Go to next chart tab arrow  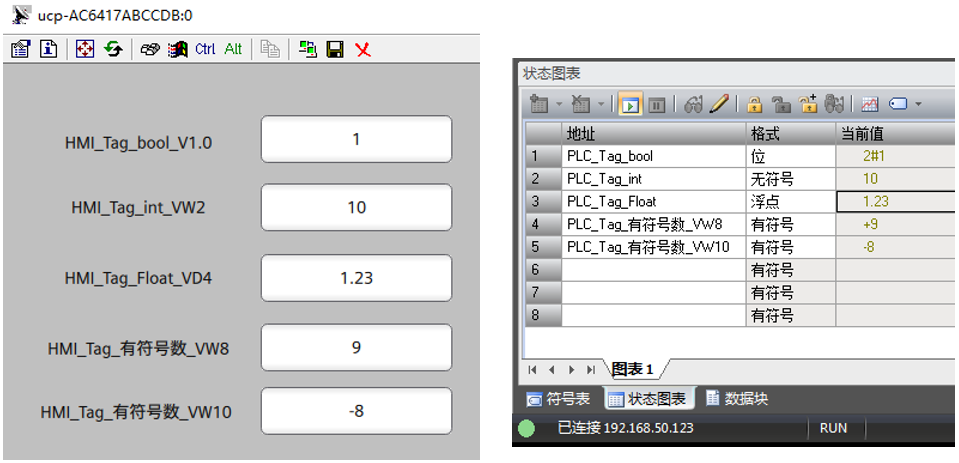(x=571, y=370)
